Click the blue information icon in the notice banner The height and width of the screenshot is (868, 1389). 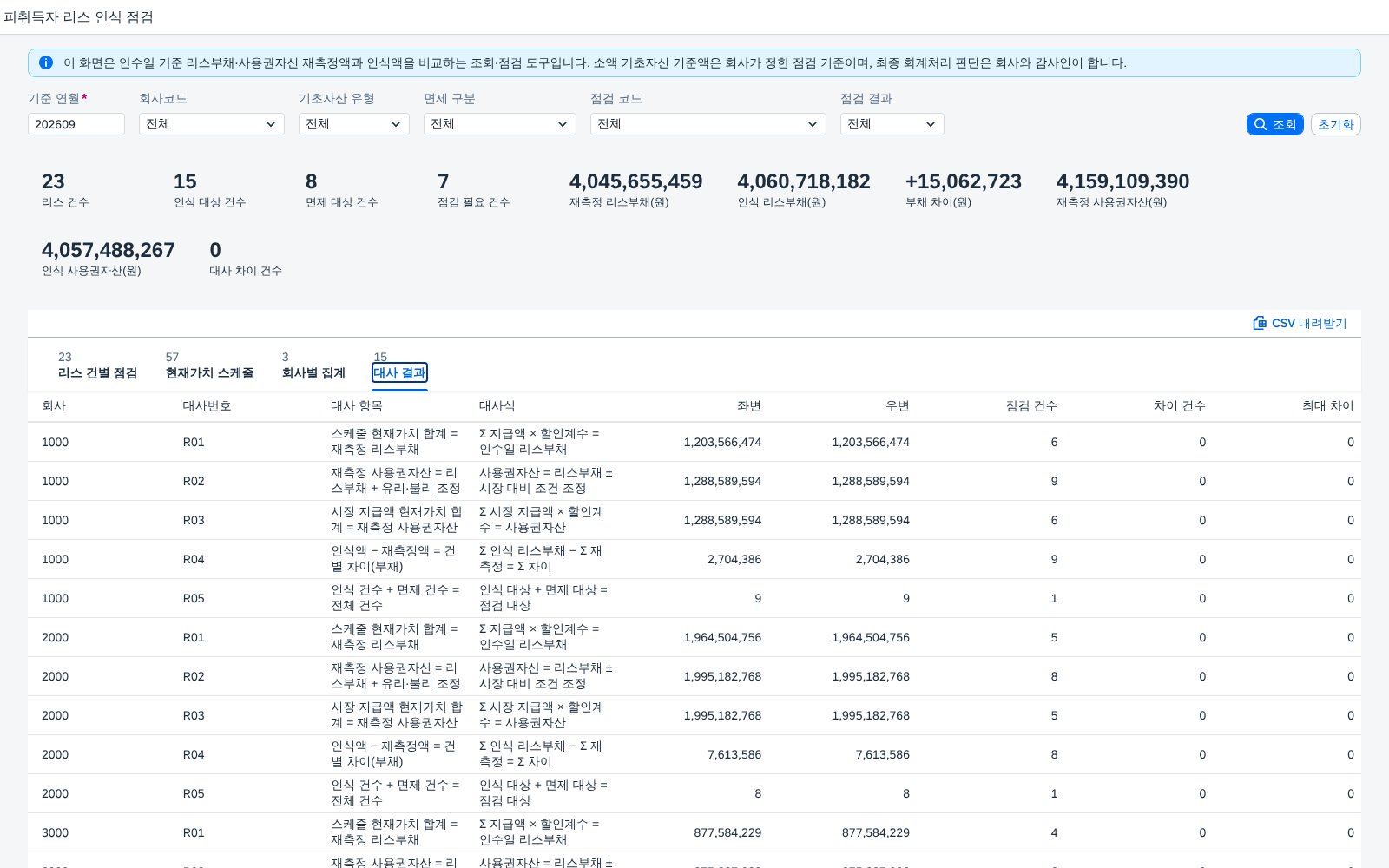coord(46,62)
